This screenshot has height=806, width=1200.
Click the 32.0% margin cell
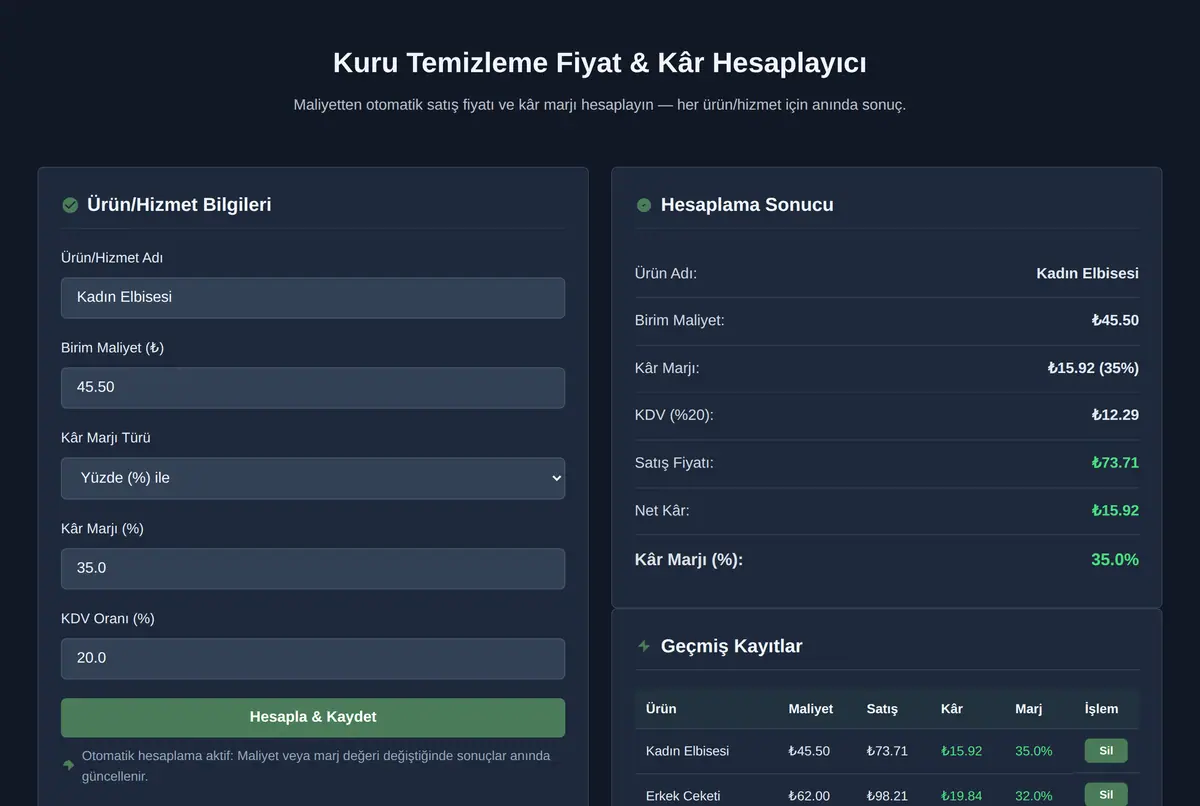click(x=1034, y=796)
